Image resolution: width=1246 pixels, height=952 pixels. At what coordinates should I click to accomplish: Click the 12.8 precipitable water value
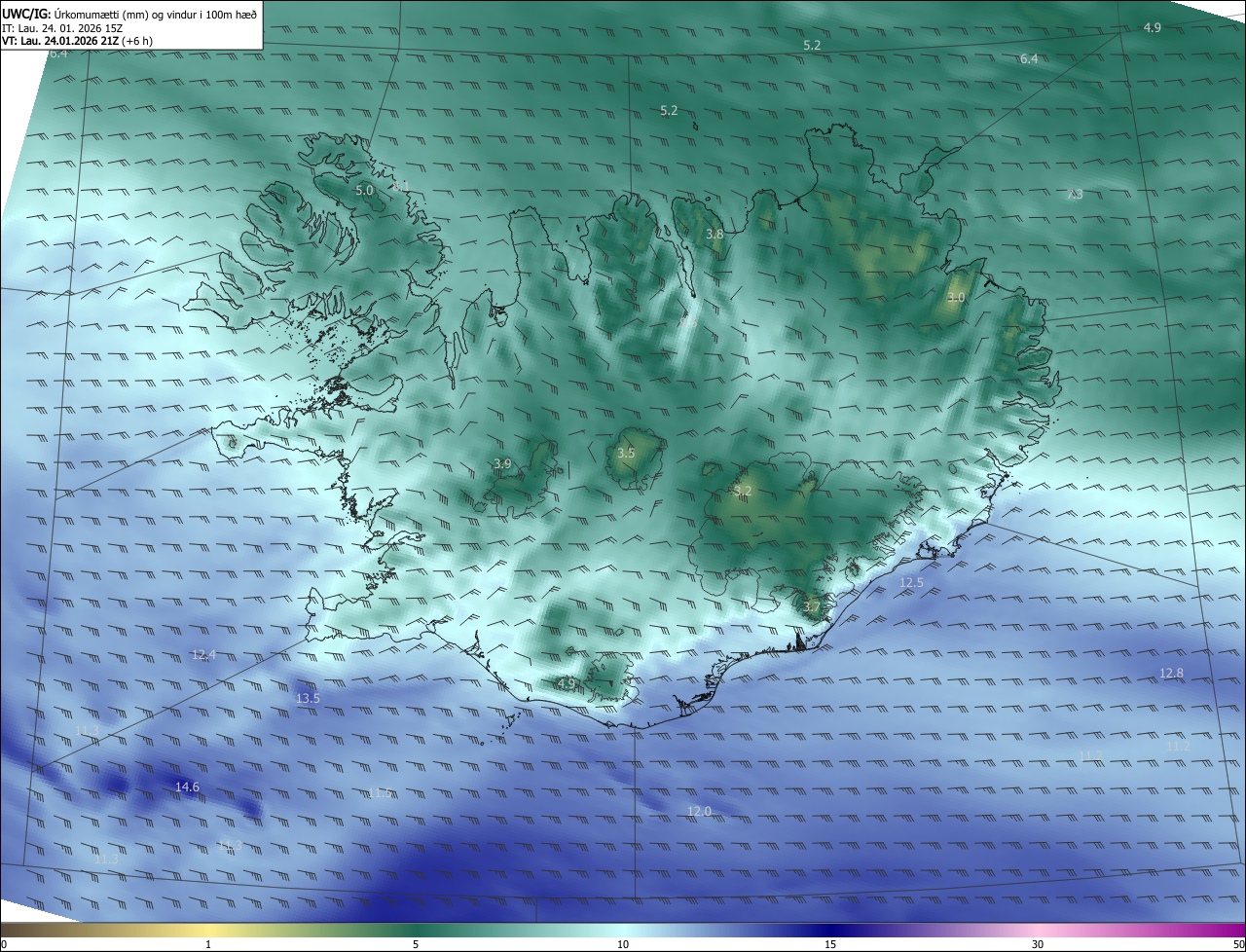(1171, 674)
